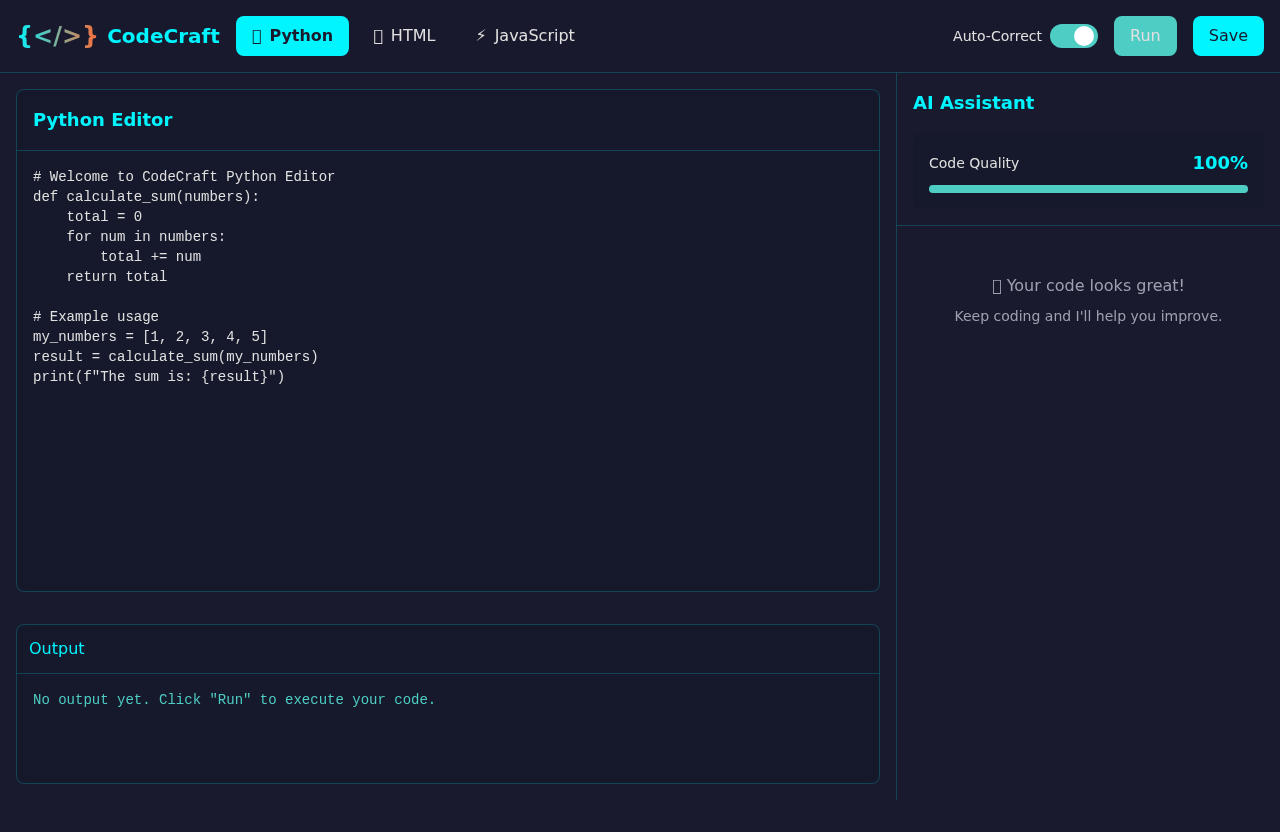Click the 'Your code looks great!' message
The image size is (1280, 832).
click(1088, 285)
